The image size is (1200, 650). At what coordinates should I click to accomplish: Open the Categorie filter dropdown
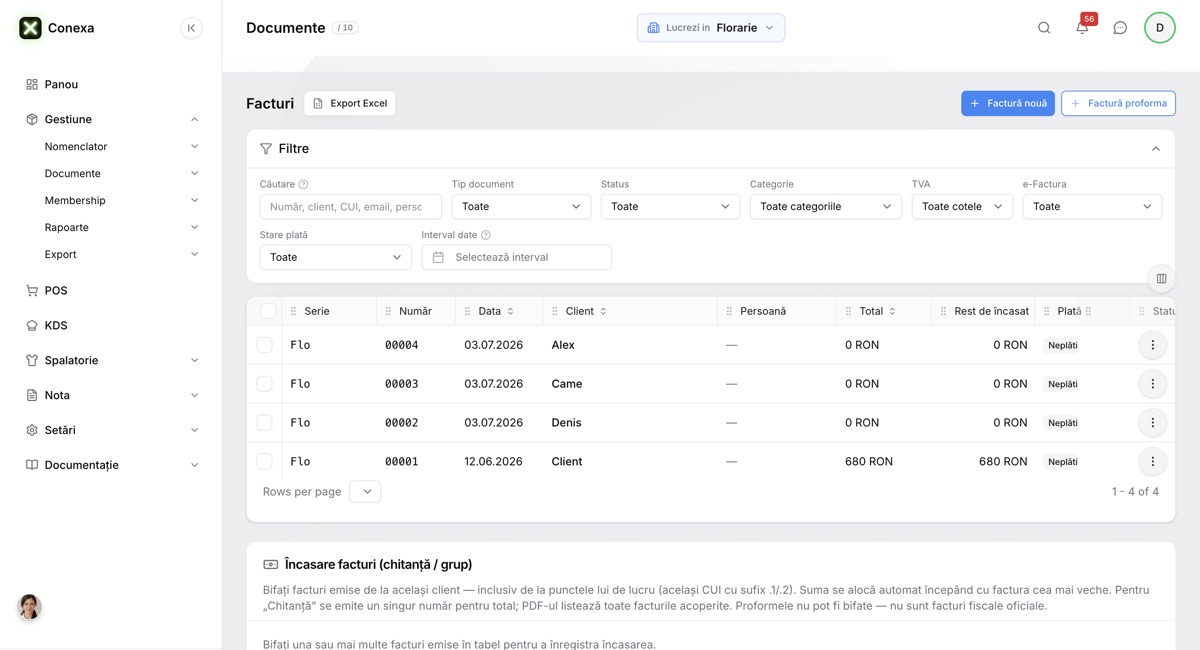point(826,207)
